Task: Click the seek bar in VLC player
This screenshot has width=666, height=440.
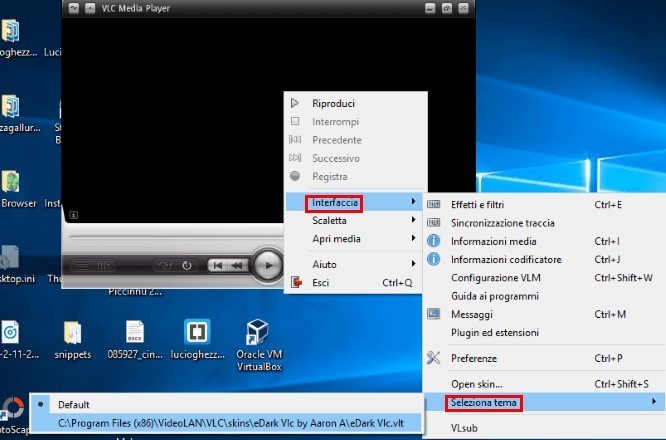Action: [x=170, y=238]
